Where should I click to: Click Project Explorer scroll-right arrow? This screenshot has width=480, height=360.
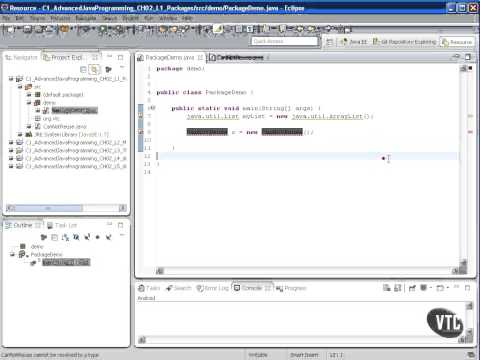[123, 208]
